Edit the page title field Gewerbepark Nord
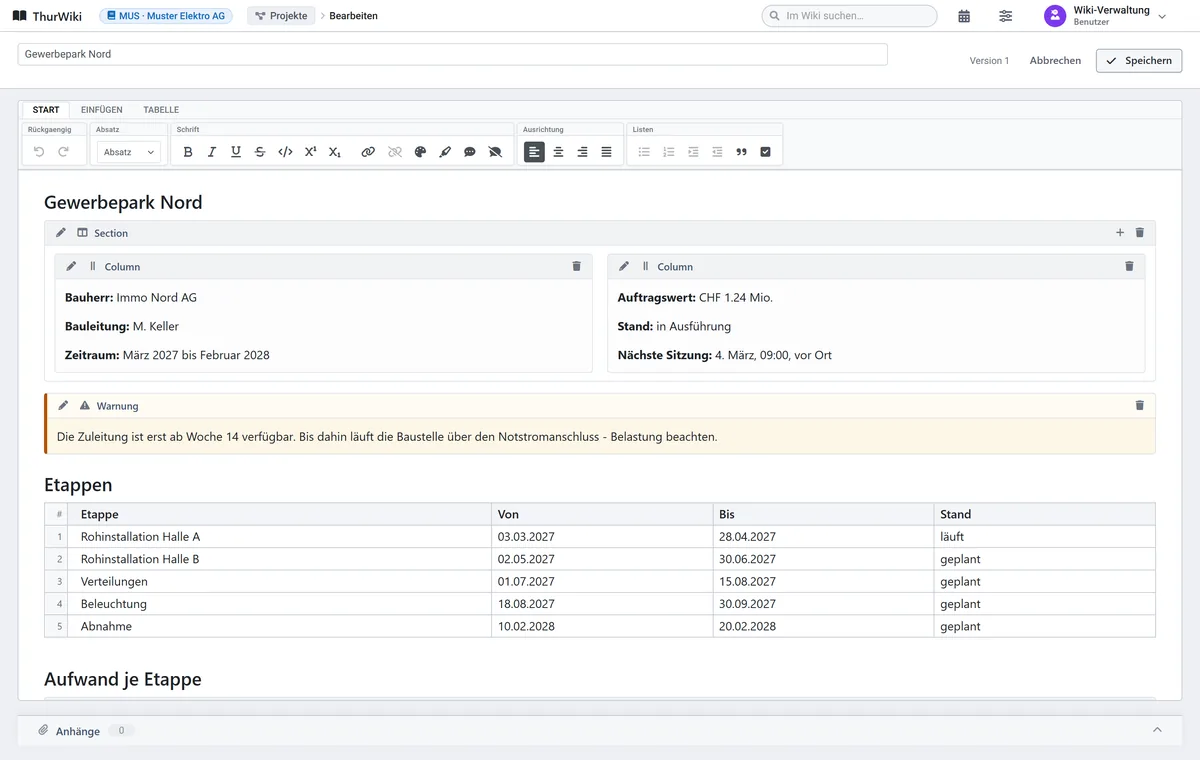Image resolution: width=1200 pixels, height=760 pixels. pos(452,54)
